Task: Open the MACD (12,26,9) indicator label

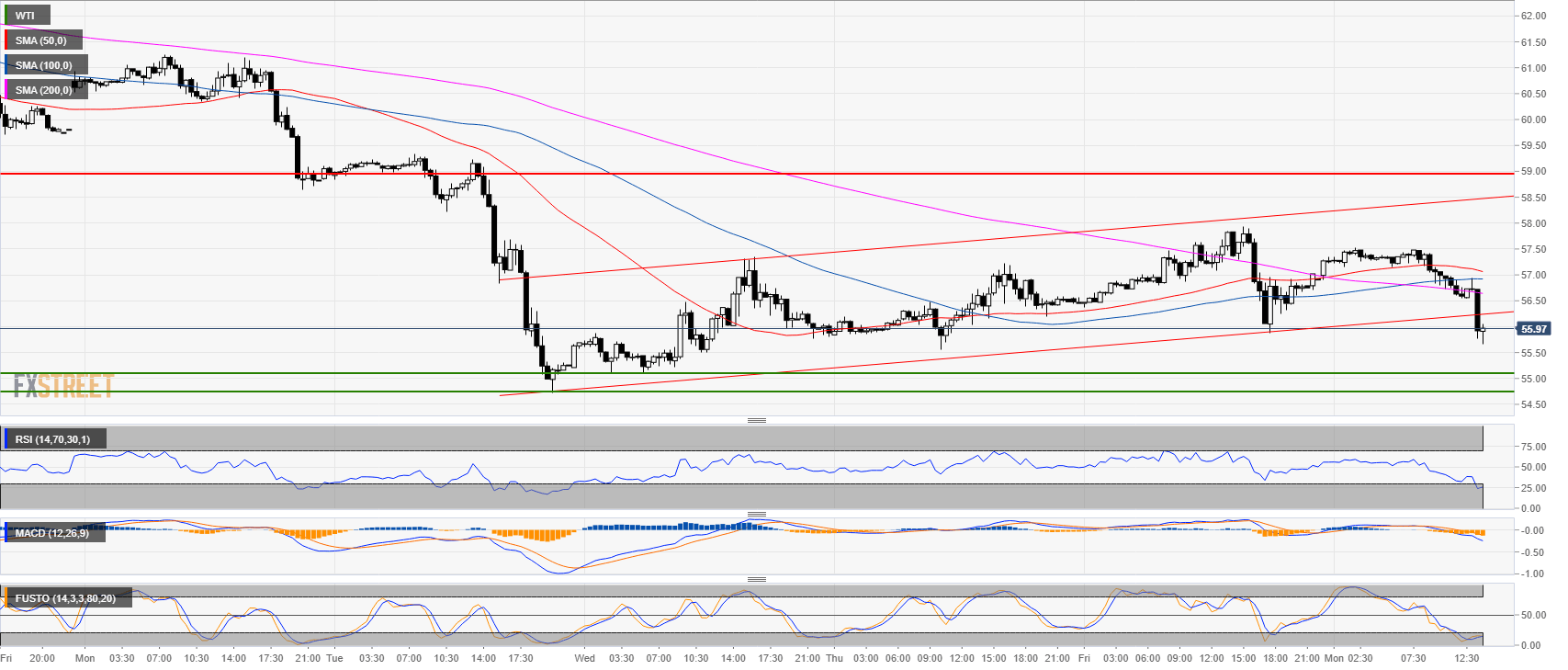Action: pos(51,533)
